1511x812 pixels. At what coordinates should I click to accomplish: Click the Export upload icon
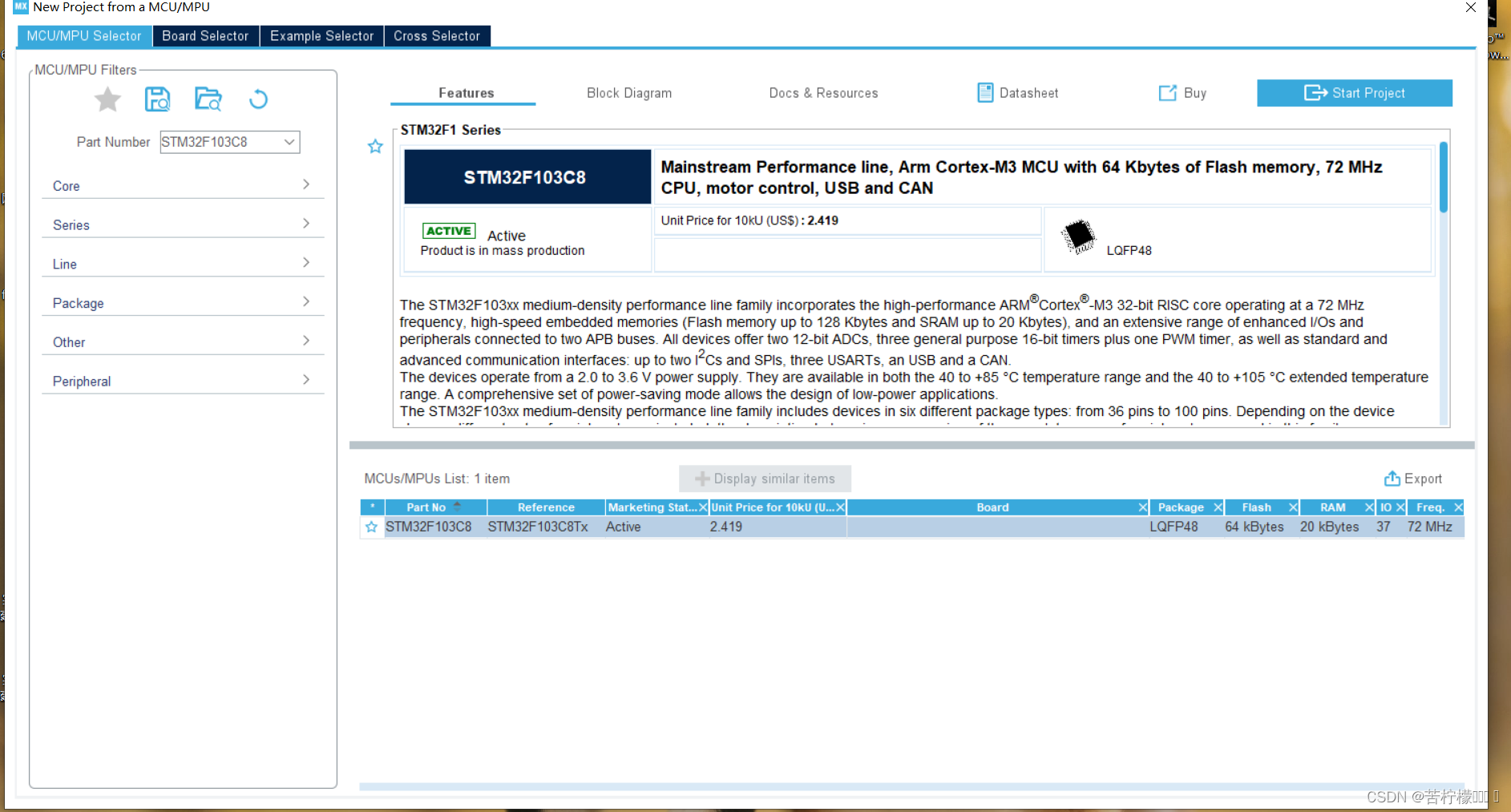pos(1392,479)
